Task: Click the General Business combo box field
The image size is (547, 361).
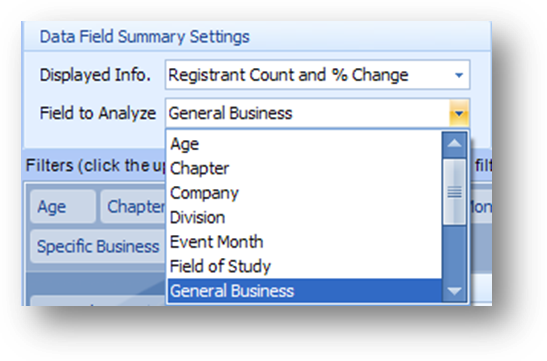Action: click(317, 113)
